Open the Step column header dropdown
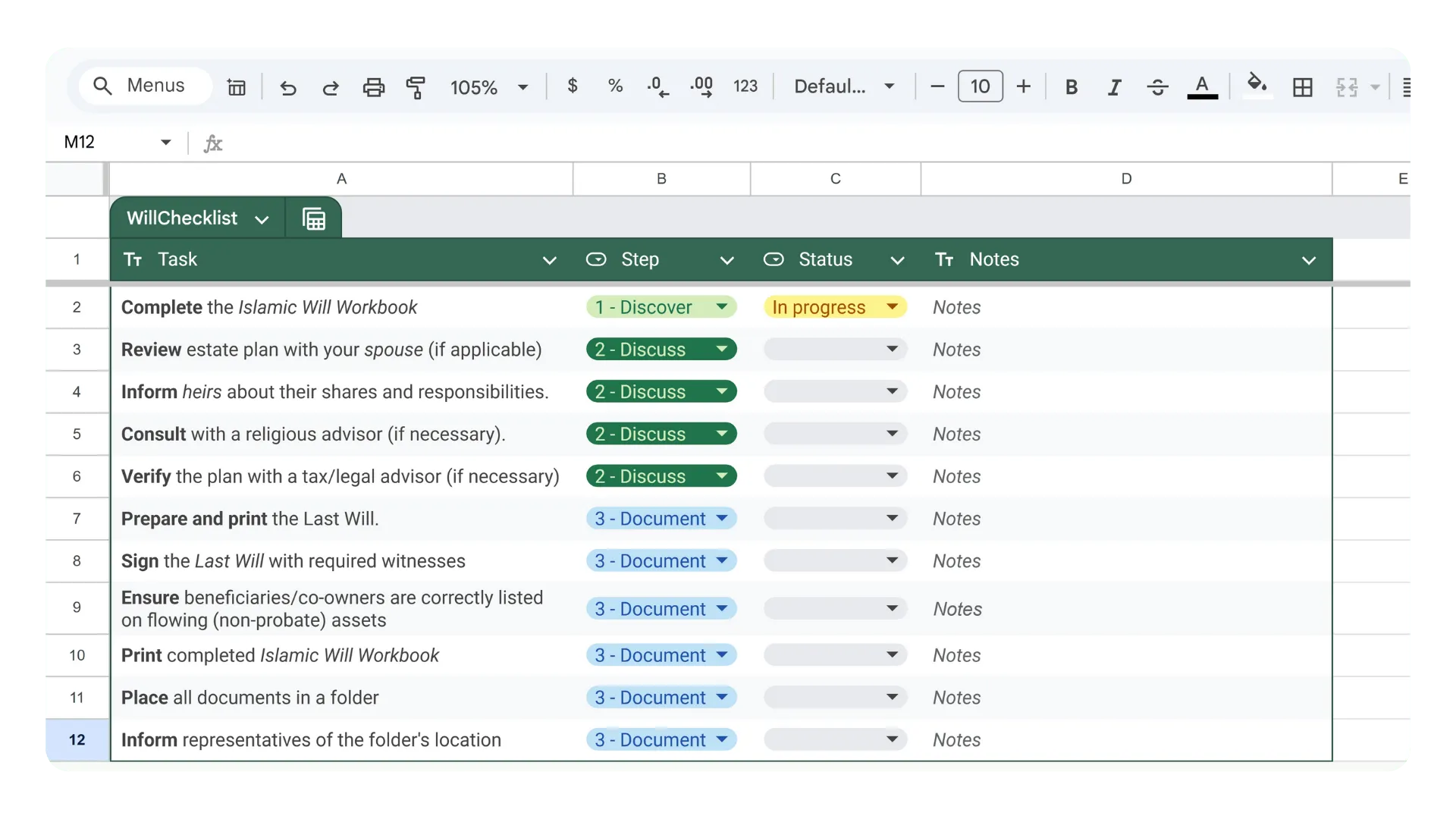 tap(726, 260)
